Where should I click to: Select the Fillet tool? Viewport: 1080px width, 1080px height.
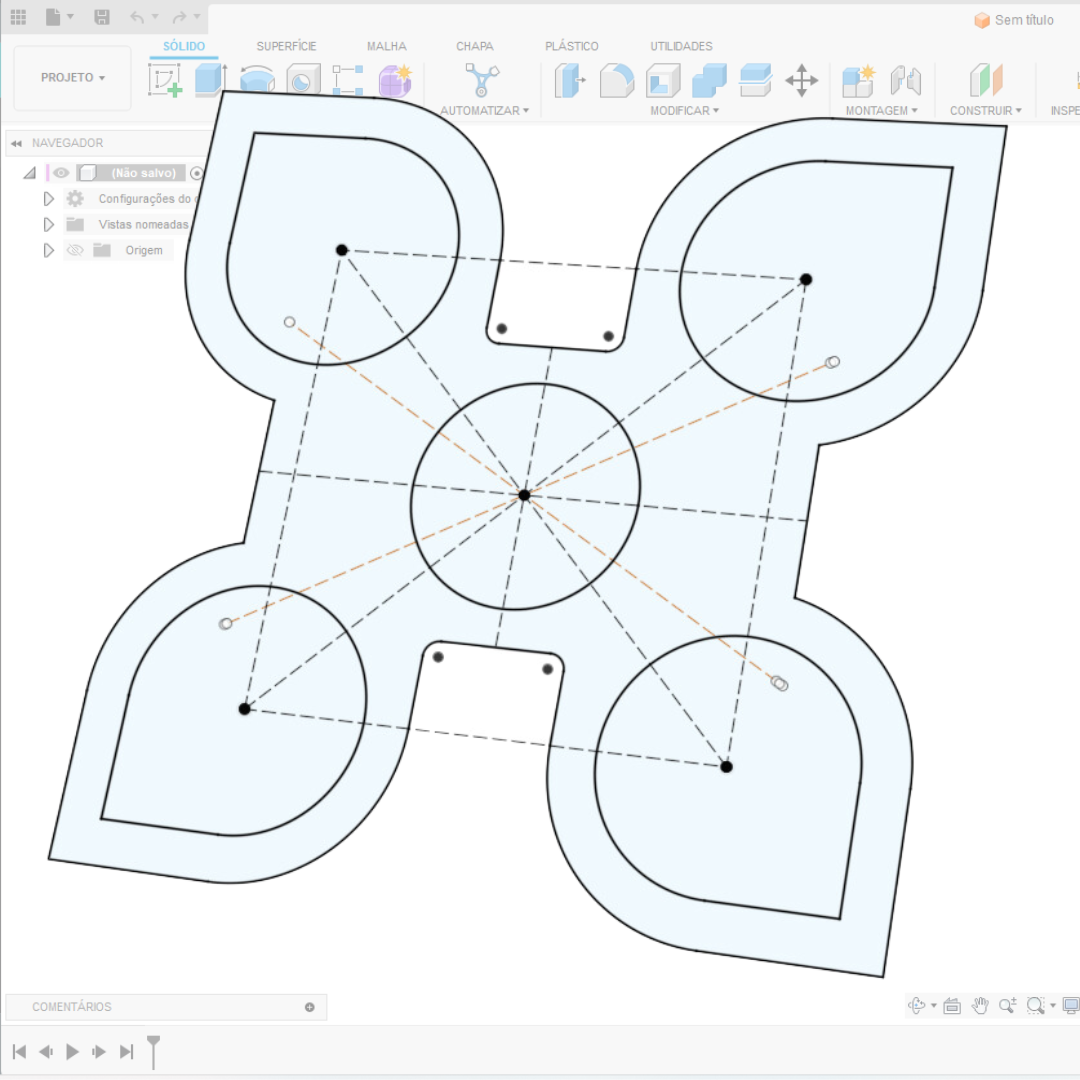[616, 80]
